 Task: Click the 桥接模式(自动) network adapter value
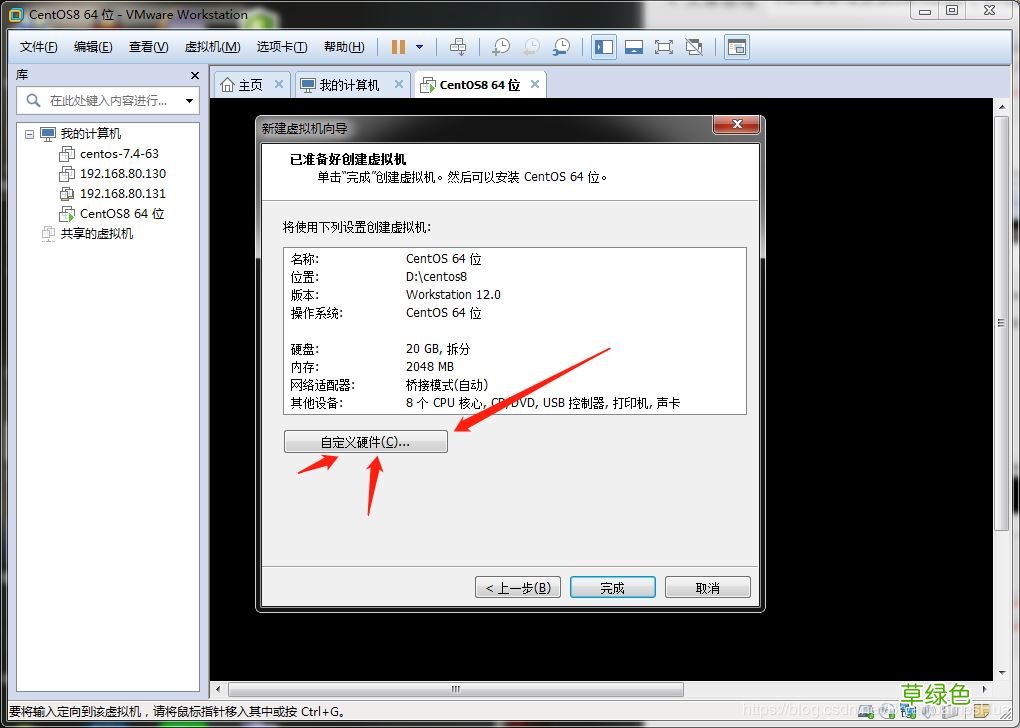446,385
